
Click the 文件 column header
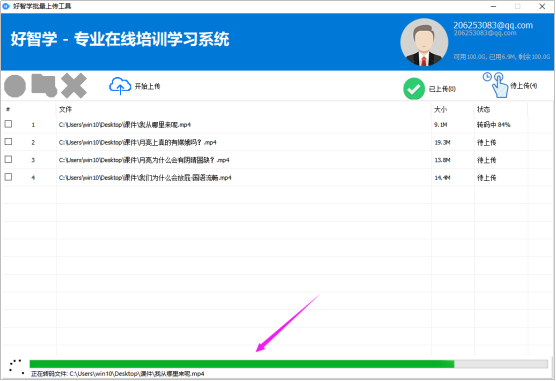[x=65, y=109]
